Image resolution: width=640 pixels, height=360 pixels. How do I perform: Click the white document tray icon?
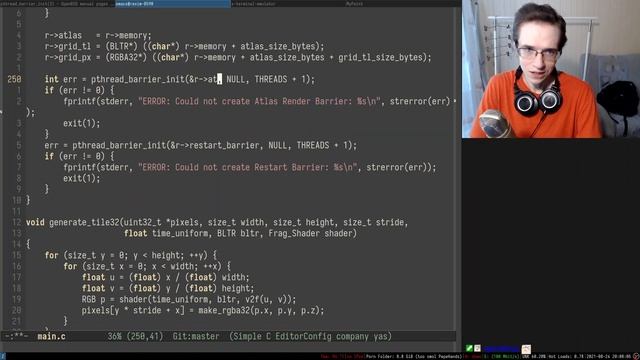[477, 348]
